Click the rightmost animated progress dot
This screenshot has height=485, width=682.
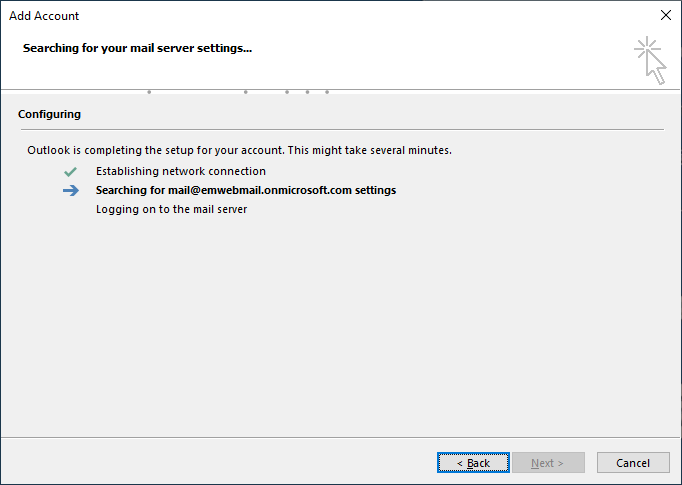(327, 92)
